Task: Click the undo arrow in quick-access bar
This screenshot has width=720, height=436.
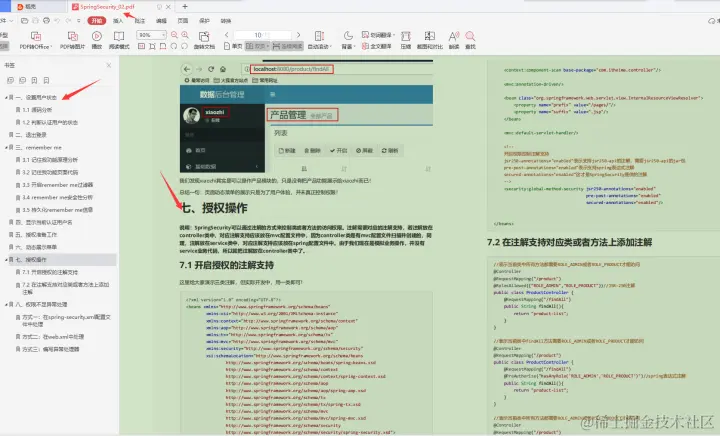Action: pos(57,21)
